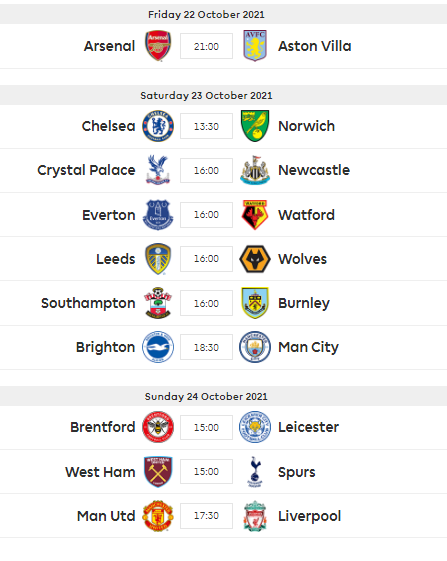447x561 pixels.
Task: Click the 13:30 Chelsea v Norwich time
Action: click(x=207, y=126)
